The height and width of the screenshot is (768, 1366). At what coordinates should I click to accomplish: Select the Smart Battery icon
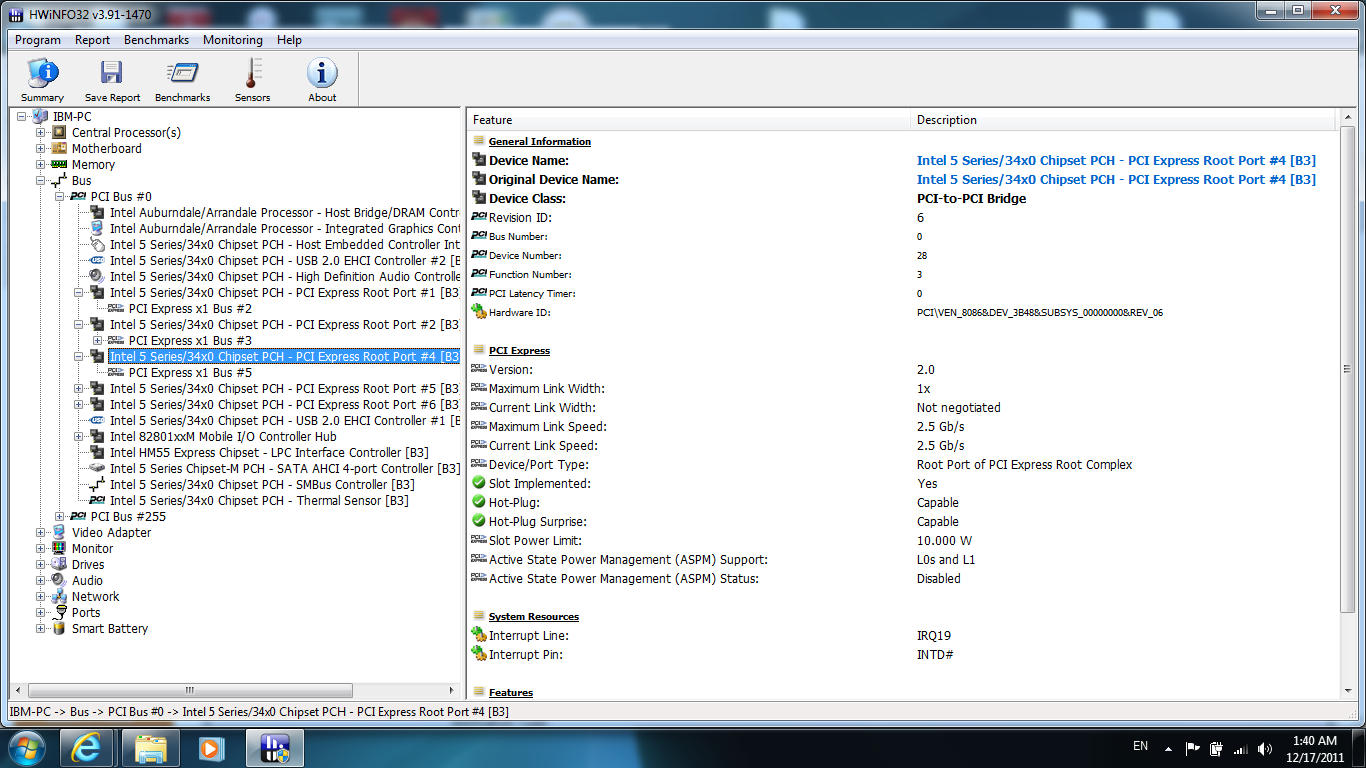point(59,628)
